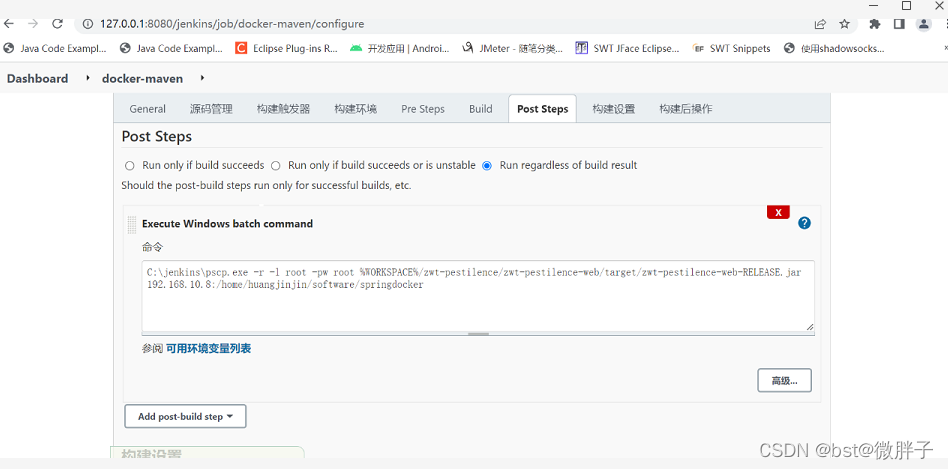The width and height of the screenshot is (948, 469).
Task: Expand the docker-maven breadcrumb arrow
Action: [202, 78]
